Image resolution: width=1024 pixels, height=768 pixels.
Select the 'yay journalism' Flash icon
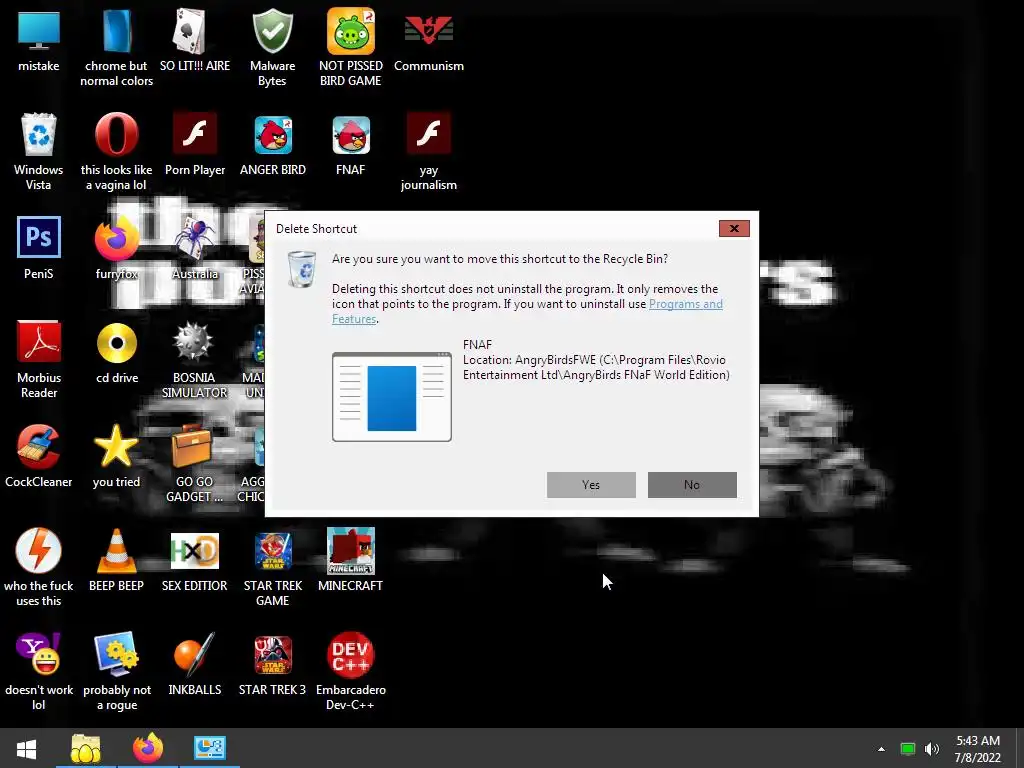click(x=428, y=134)
